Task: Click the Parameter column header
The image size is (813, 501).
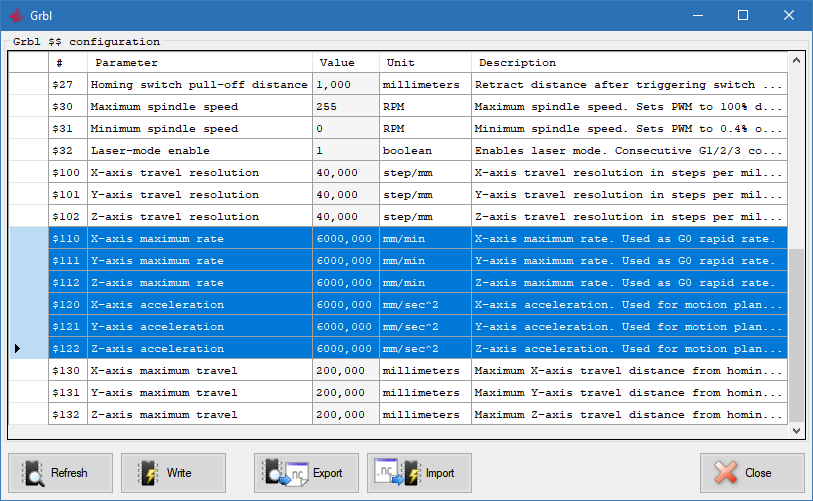Action: coord(200,63)
